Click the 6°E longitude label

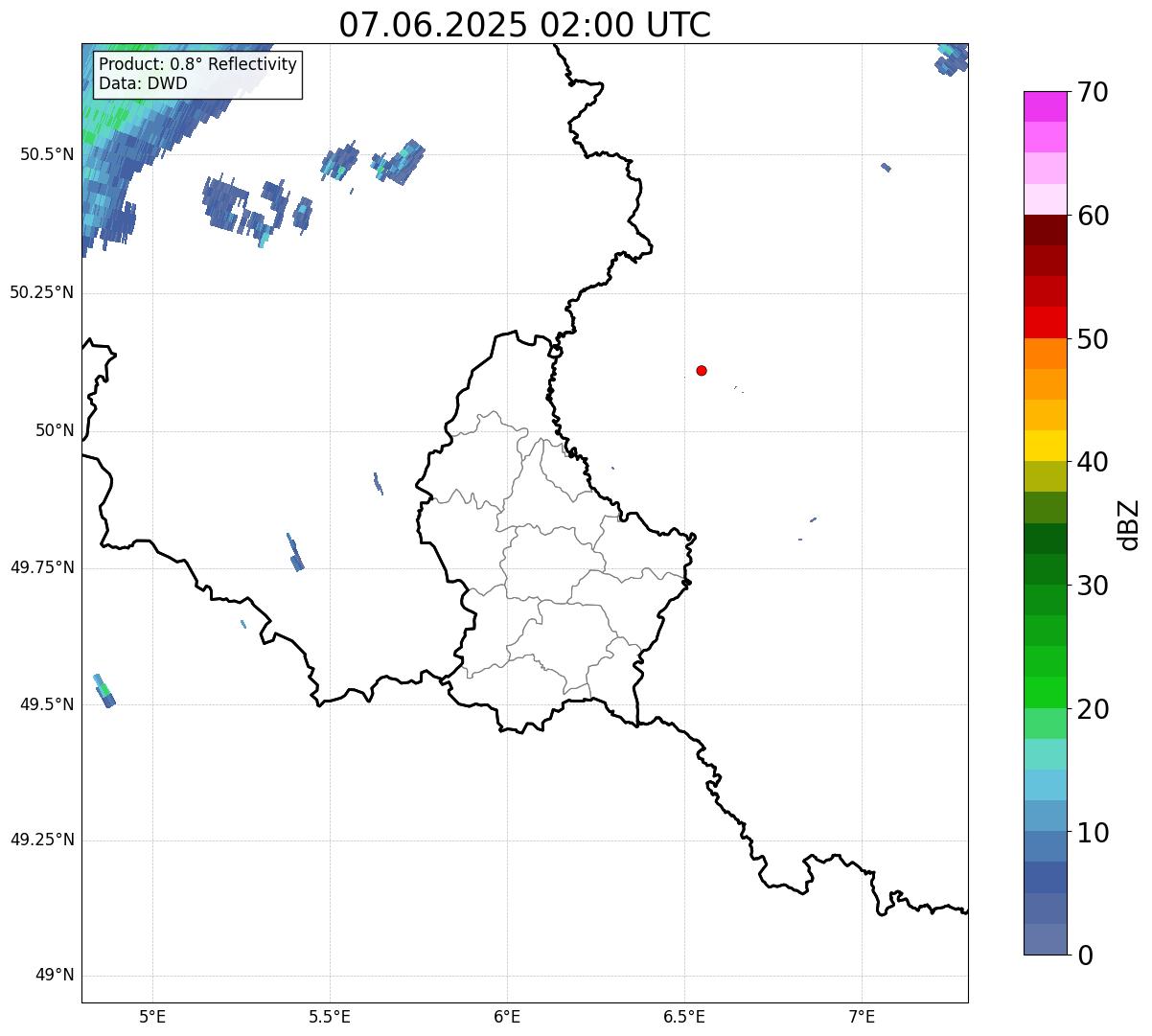pos(507,1017)
